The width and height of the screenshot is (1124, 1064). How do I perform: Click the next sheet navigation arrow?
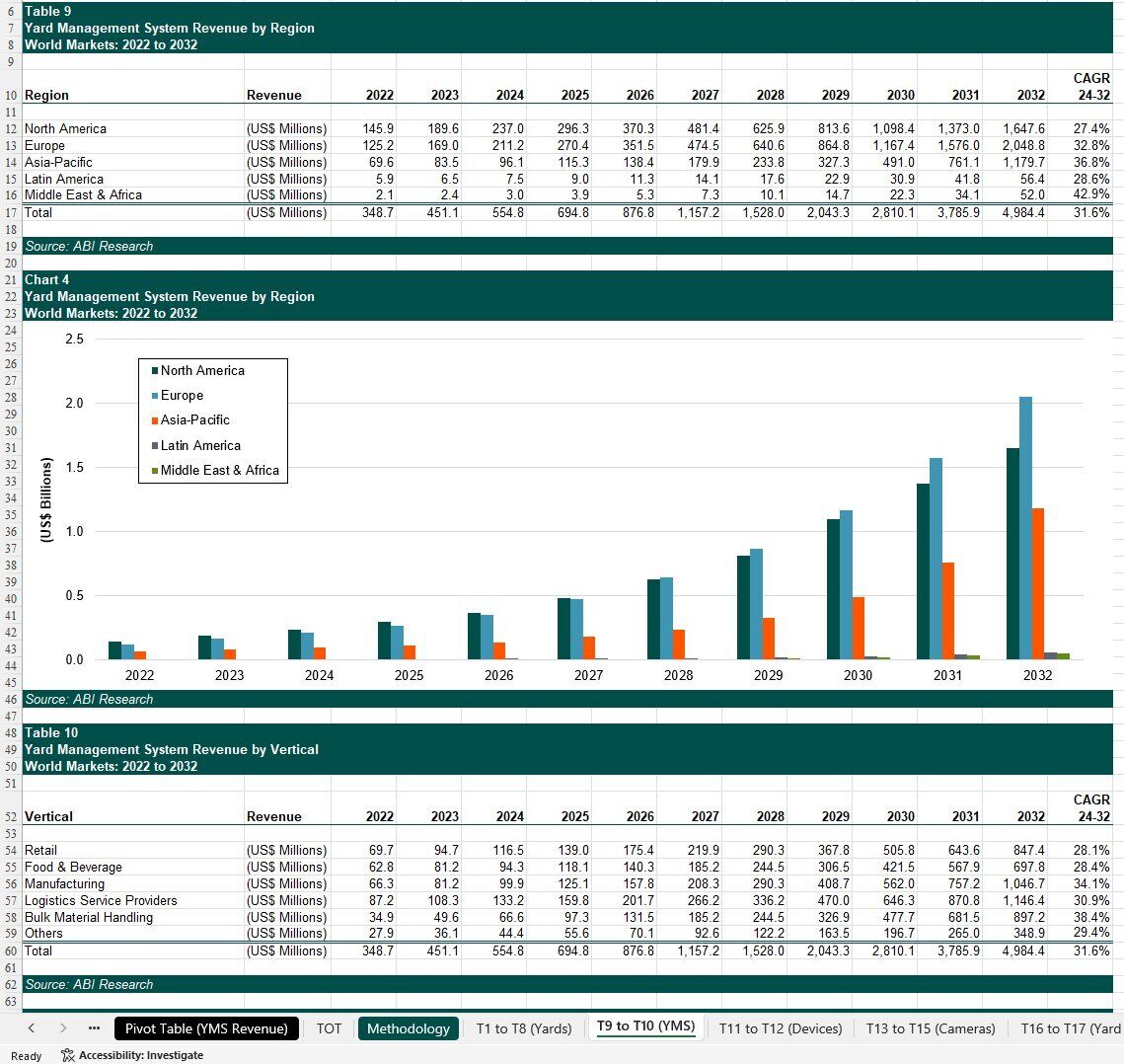pos(63,1028)
